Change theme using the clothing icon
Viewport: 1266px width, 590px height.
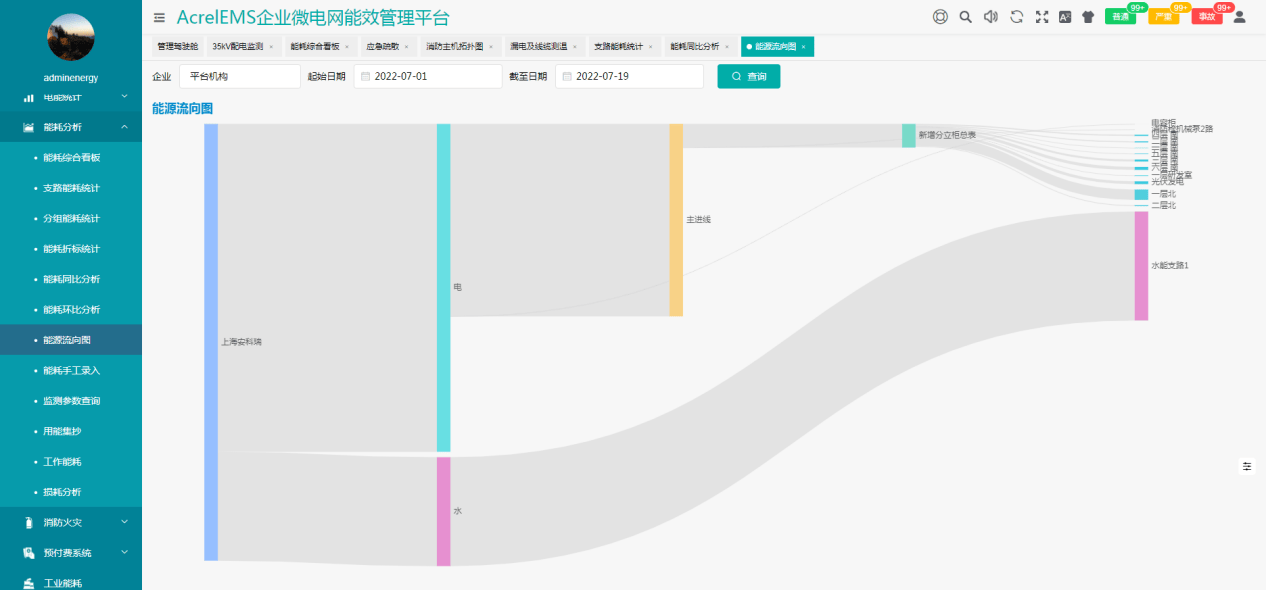(1088, 17)
